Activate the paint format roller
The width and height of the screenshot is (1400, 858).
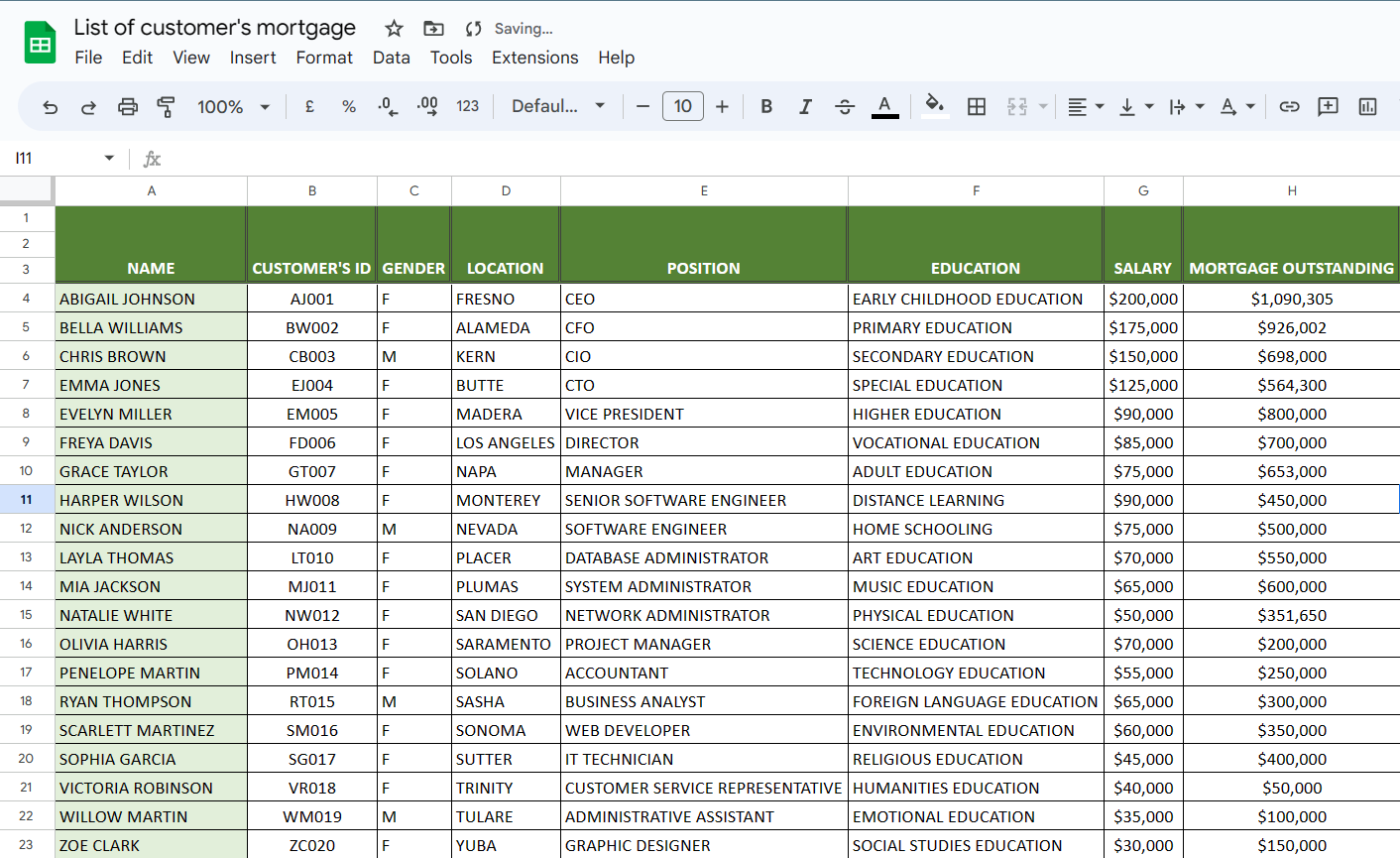tap(166, 107)
